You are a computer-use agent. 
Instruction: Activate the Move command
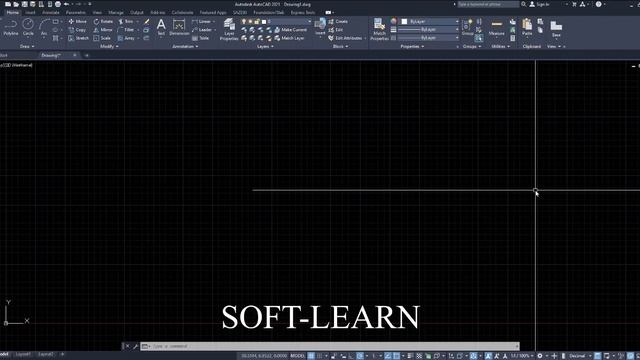pos(78,21)
